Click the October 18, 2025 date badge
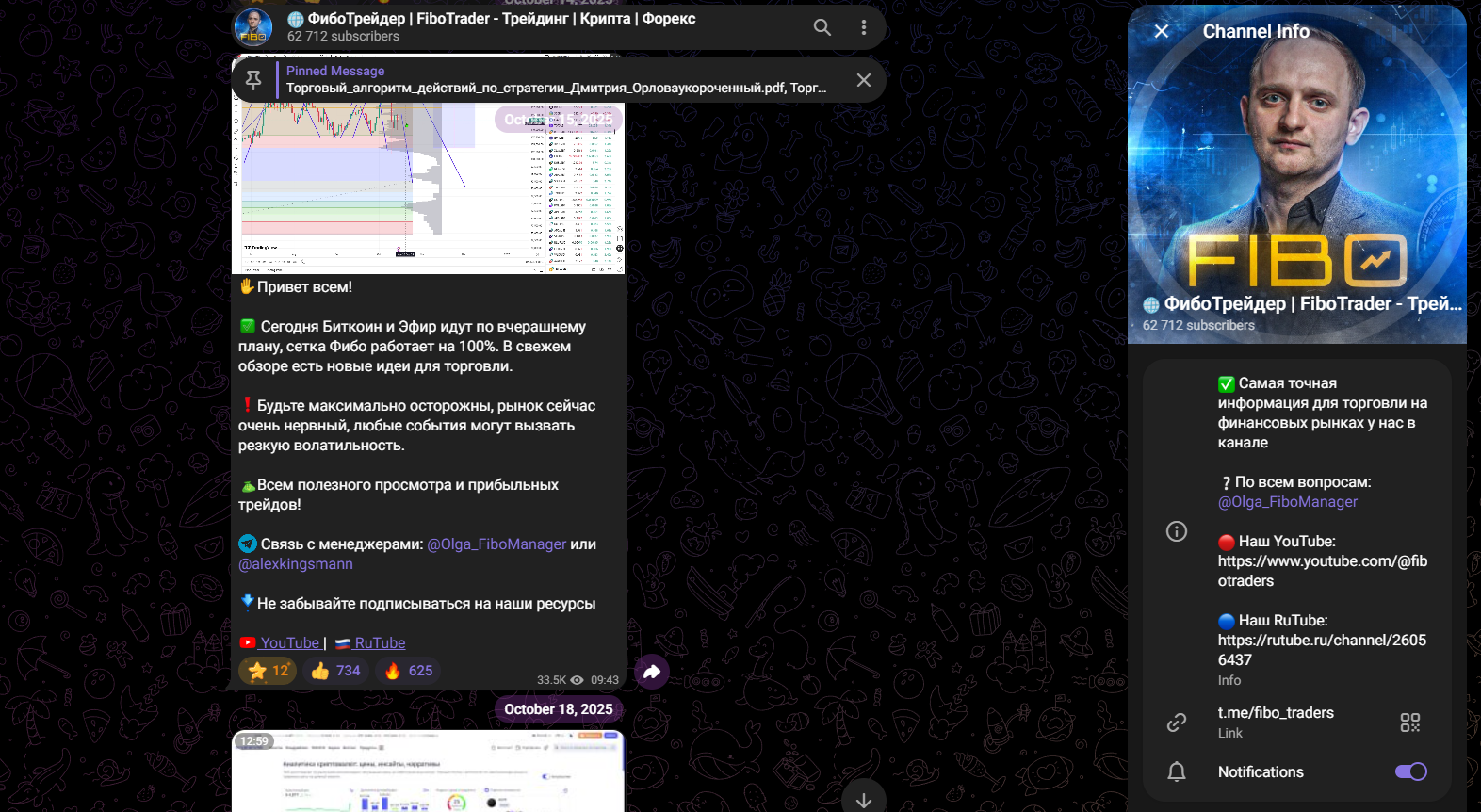The height and width of the screenshot is (812, 1481). 559,709
